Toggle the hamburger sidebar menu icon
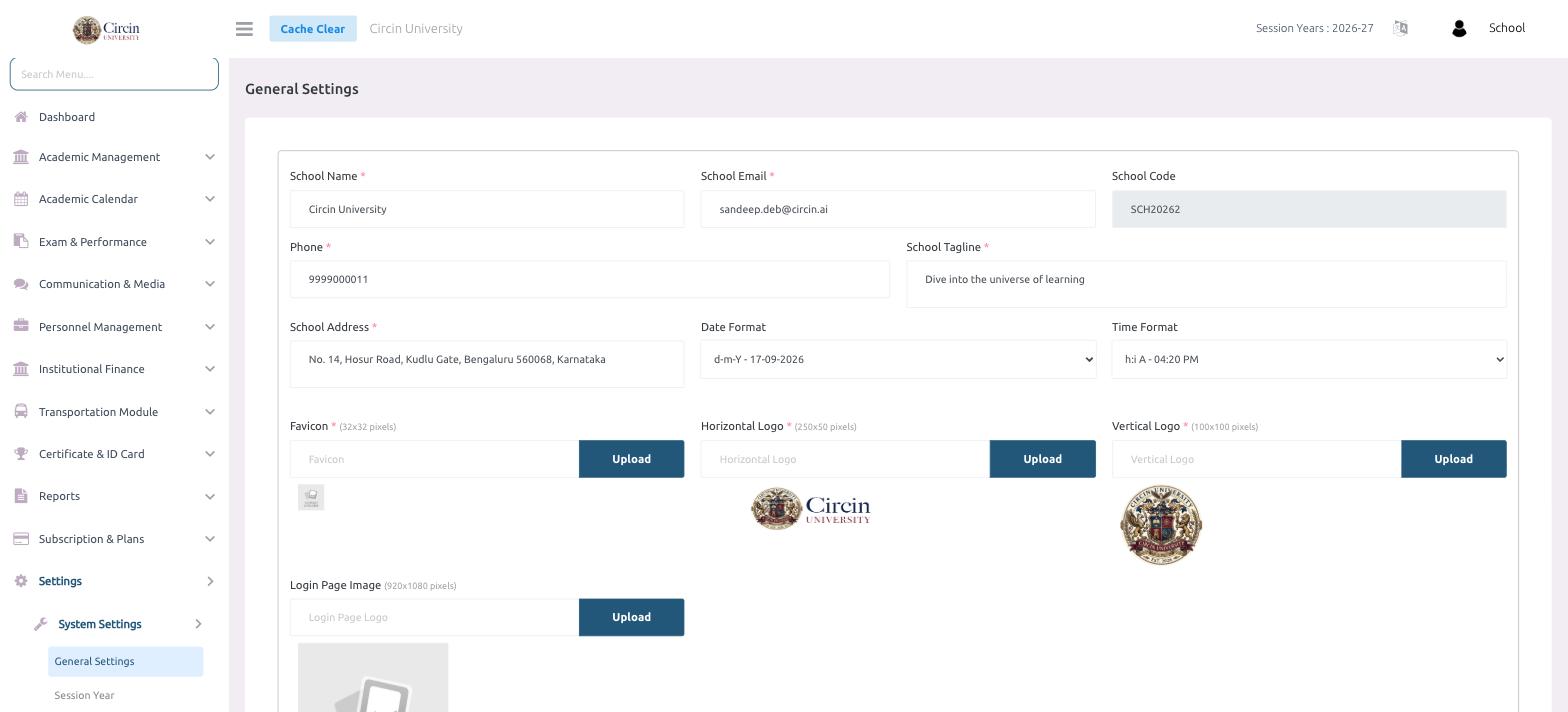Screen dimensions: 1568x712 pyautogui.click(x=244, y=29)
